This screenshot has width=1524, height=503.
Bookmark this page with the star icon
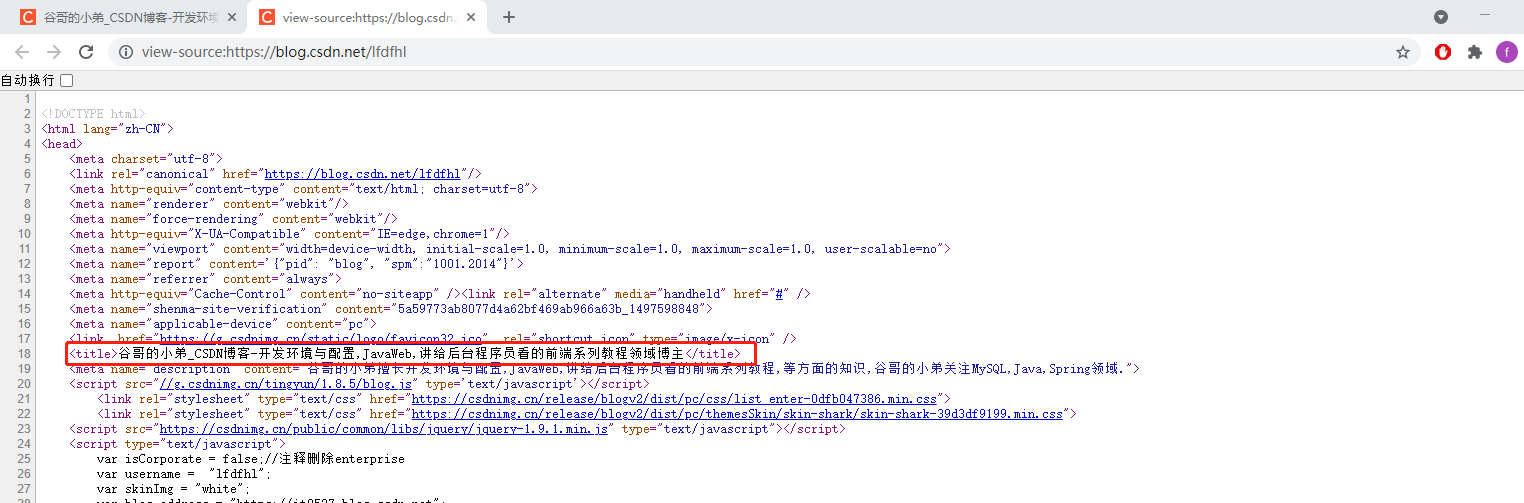[1403, 52]
